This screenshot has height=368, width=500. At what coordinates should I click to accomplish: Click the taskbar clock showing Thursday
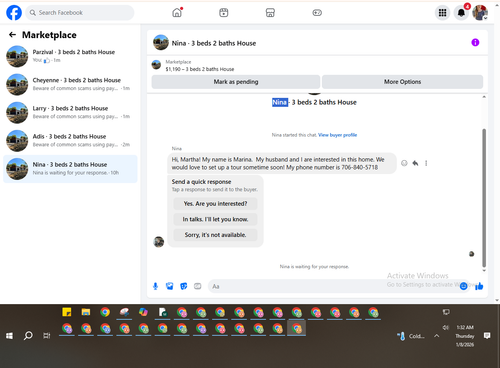[465, 336]
